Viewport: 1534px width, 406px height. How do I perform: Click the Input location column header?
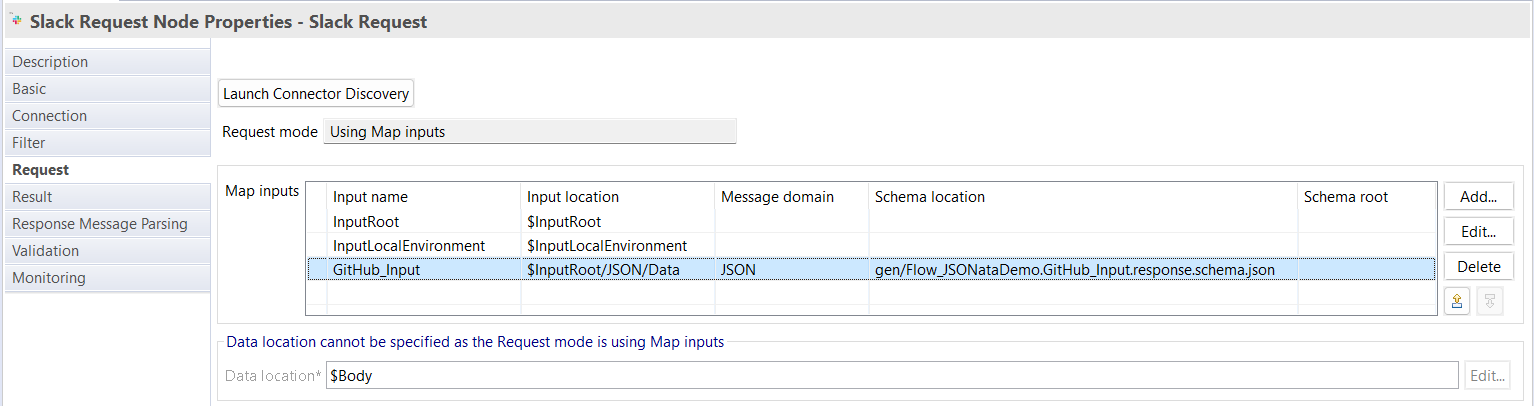(573, 197)
